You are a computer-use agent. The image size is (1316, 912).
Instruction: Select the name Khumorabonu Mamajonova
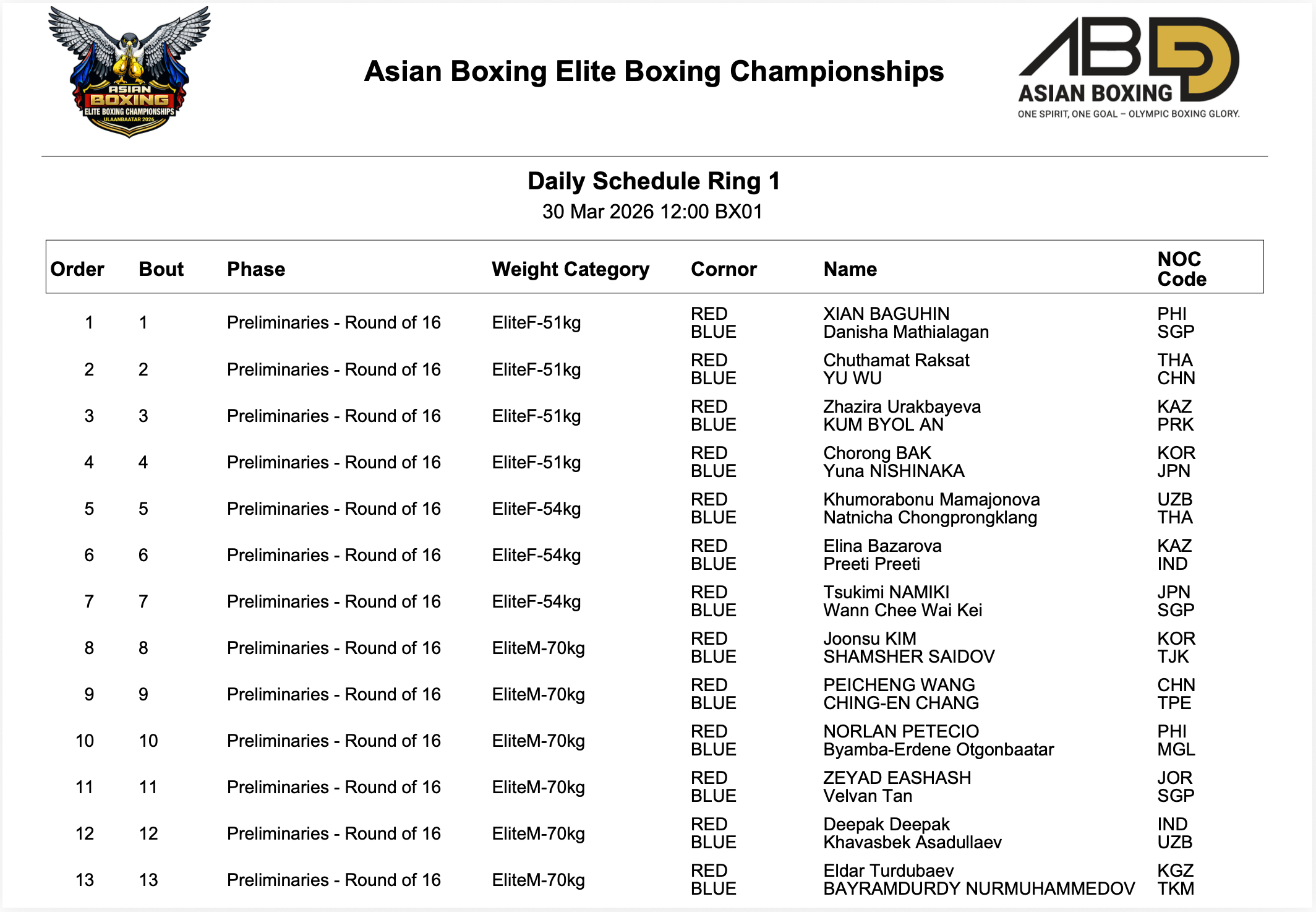coord(931,499)
